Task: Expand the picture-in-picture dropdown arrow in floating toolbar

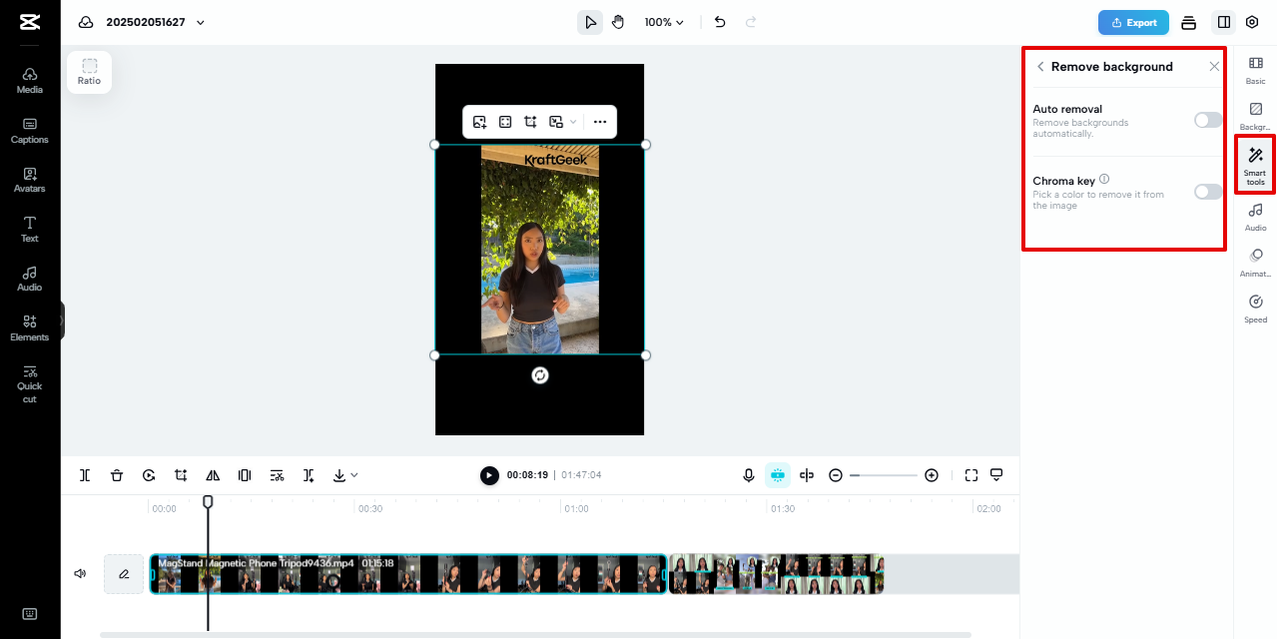Action: 573,122
